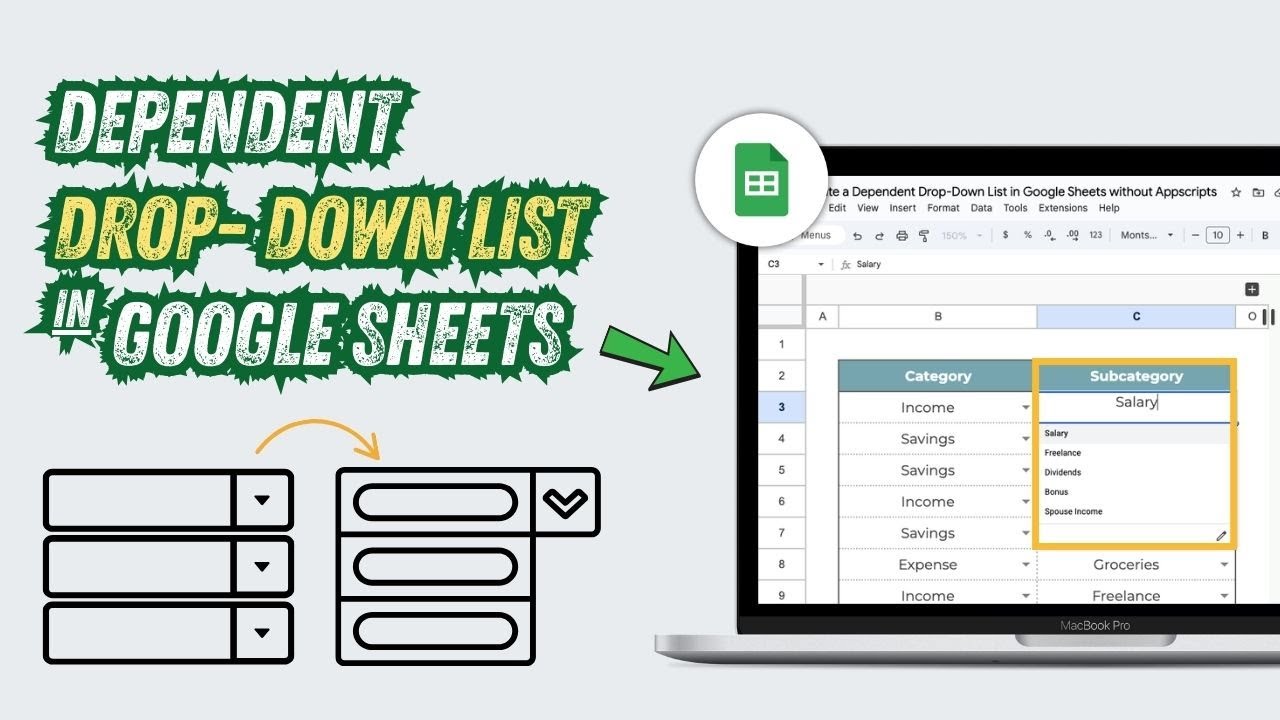Click the Move to folder icon
Image resolution: width=1280 pixels, height=720 pixels.
(x=1258, y=192)
